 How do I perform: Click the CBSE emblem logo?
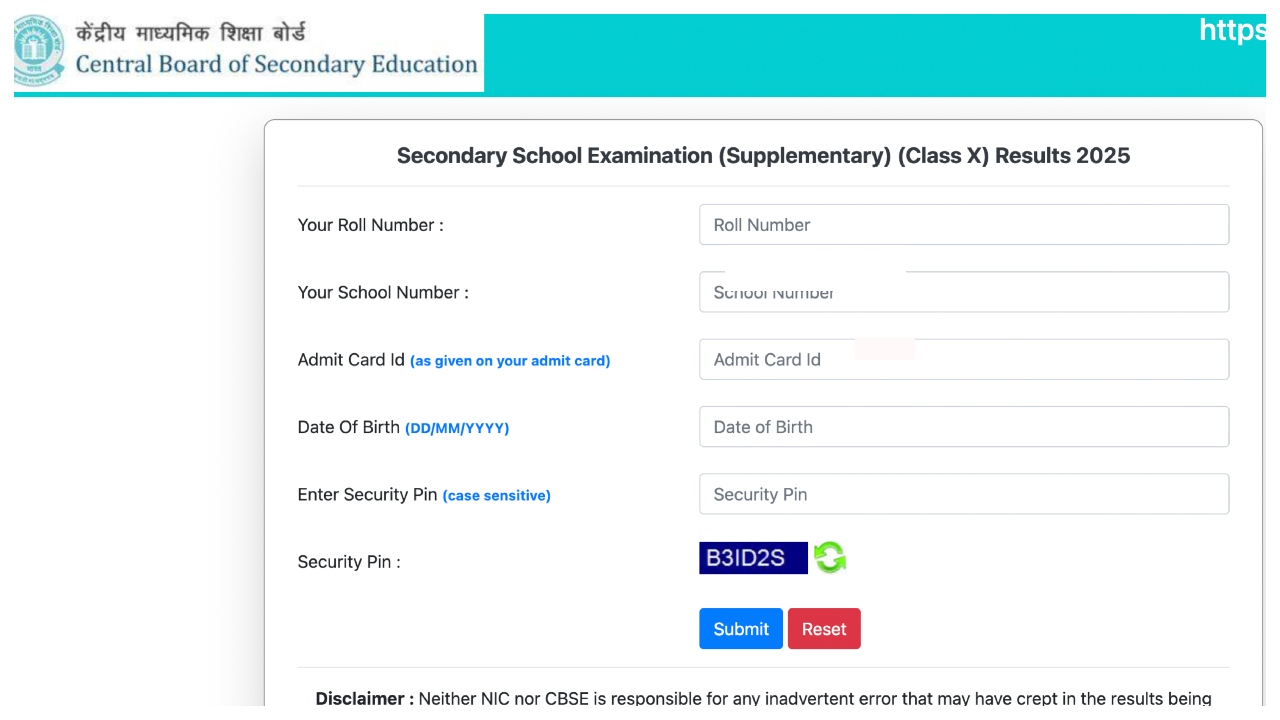coord(40,52)
